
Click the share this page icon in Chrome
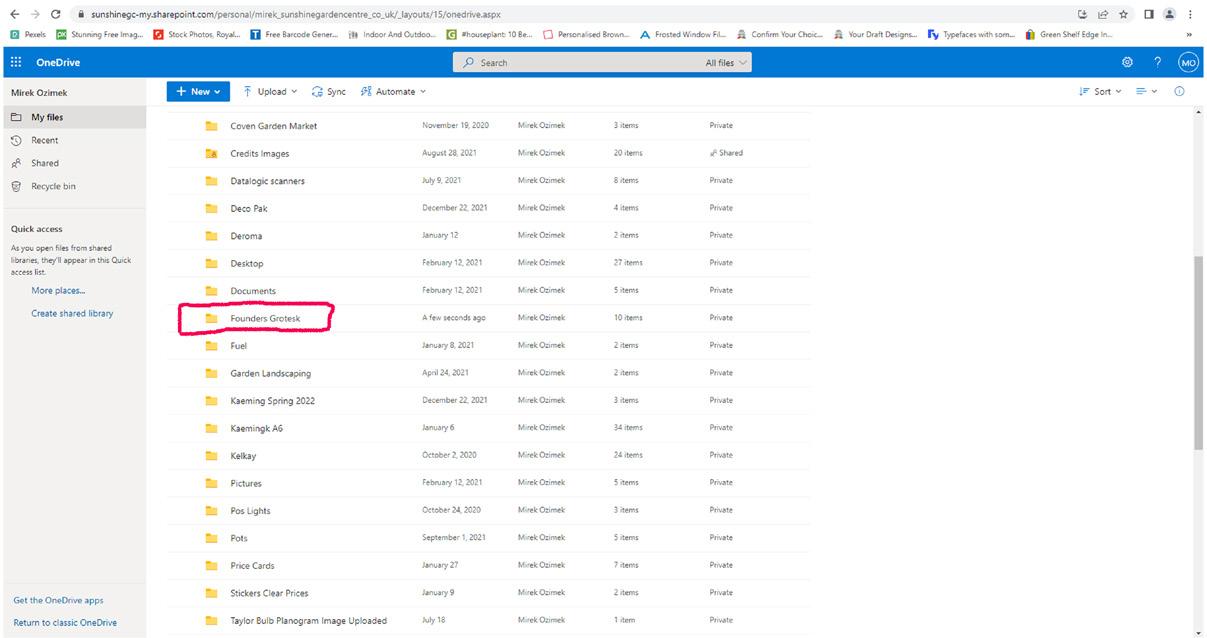coord(1103,14)
